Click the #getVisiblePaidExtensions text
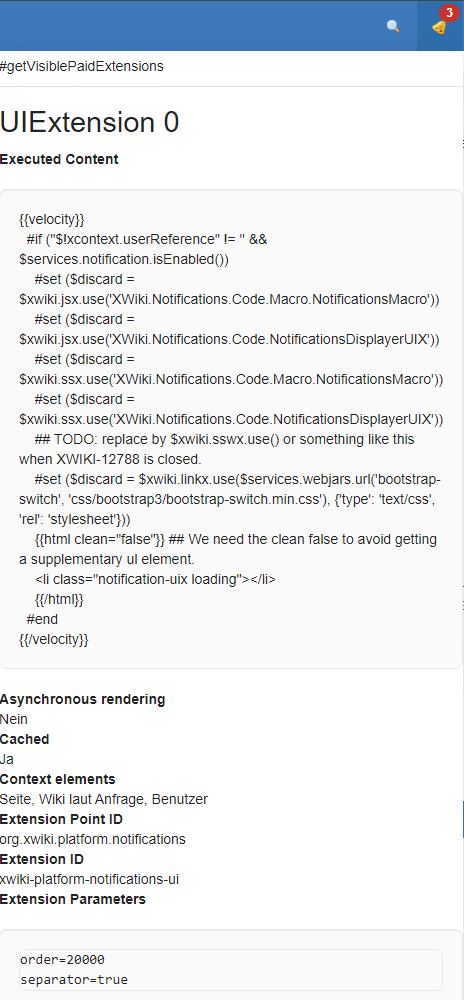 pyautogui.click(x=82, y=66)
